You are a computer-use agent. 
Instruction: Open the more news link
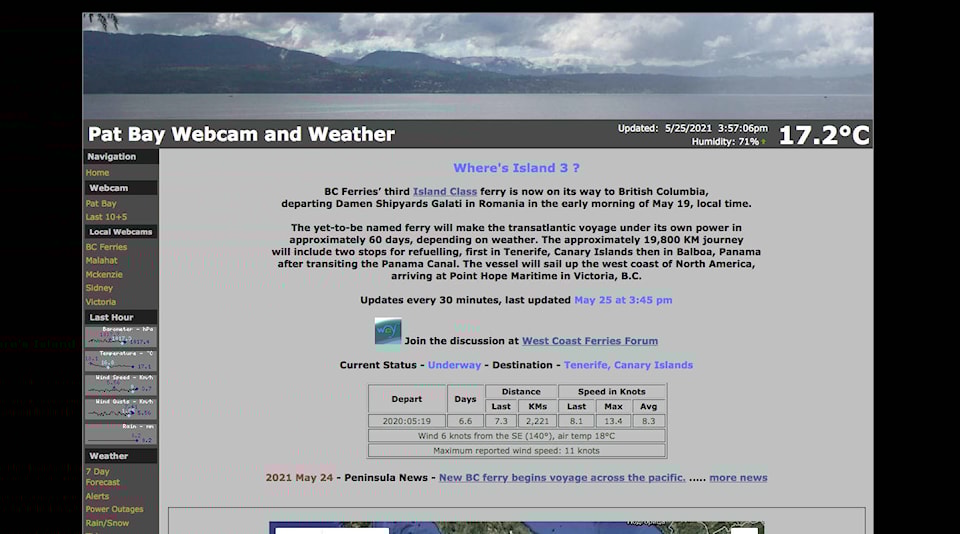(x=738, y=478)
